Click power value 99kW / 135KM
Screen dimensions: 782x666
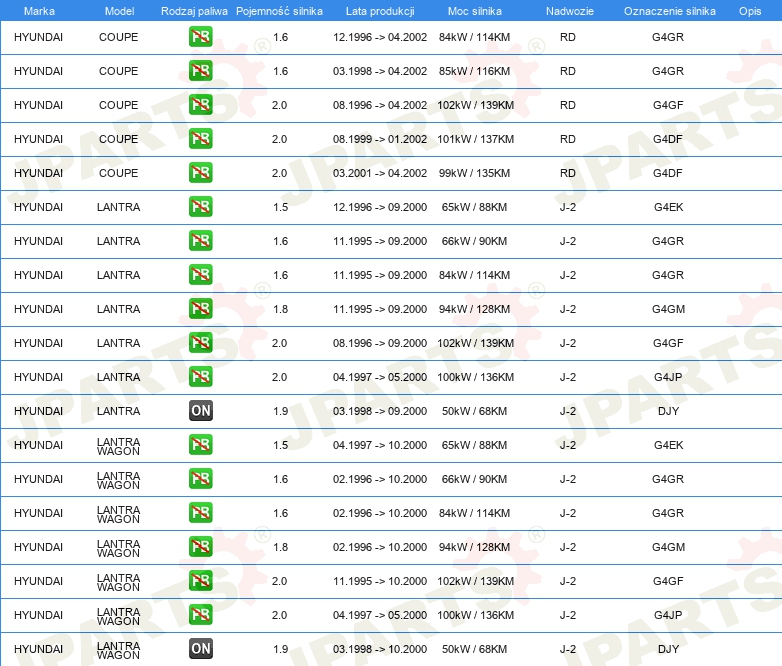(474, 173)
